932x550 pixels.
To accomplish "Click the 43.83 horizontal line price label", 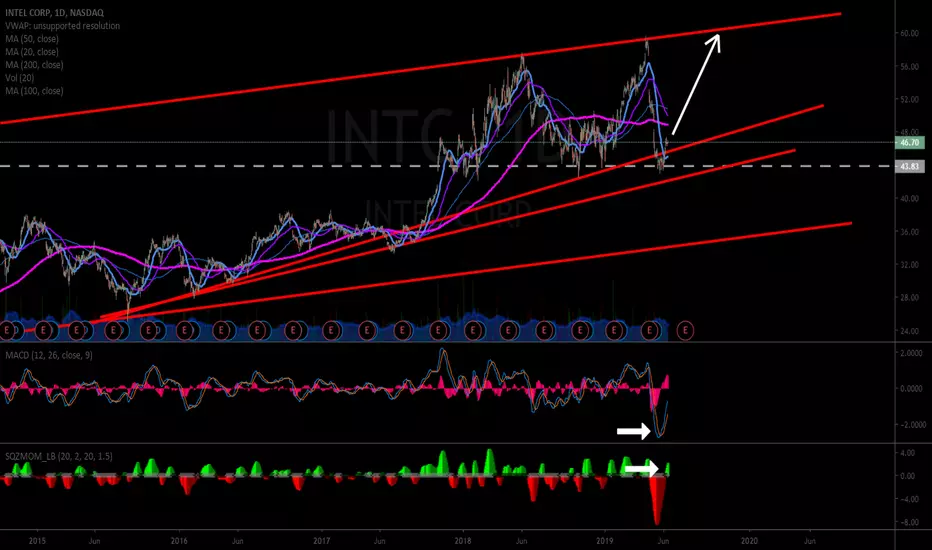I will 909,166.
